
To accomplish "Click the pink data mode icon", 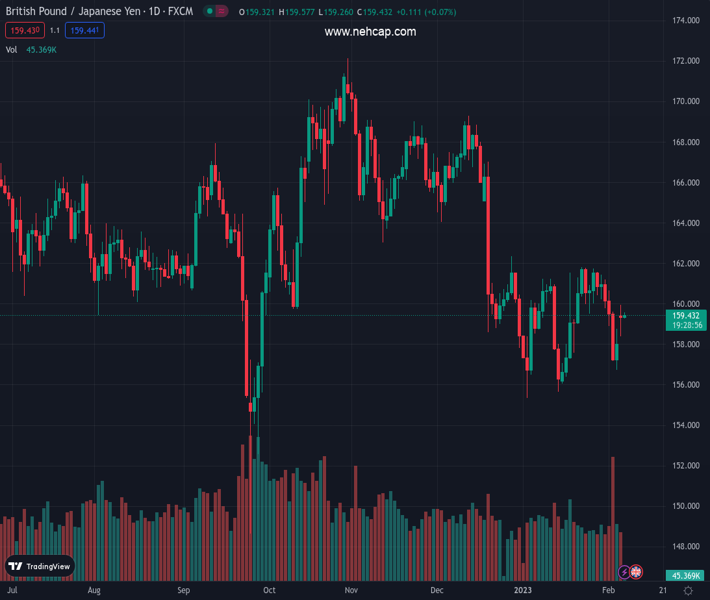I will tap(222, 11).
